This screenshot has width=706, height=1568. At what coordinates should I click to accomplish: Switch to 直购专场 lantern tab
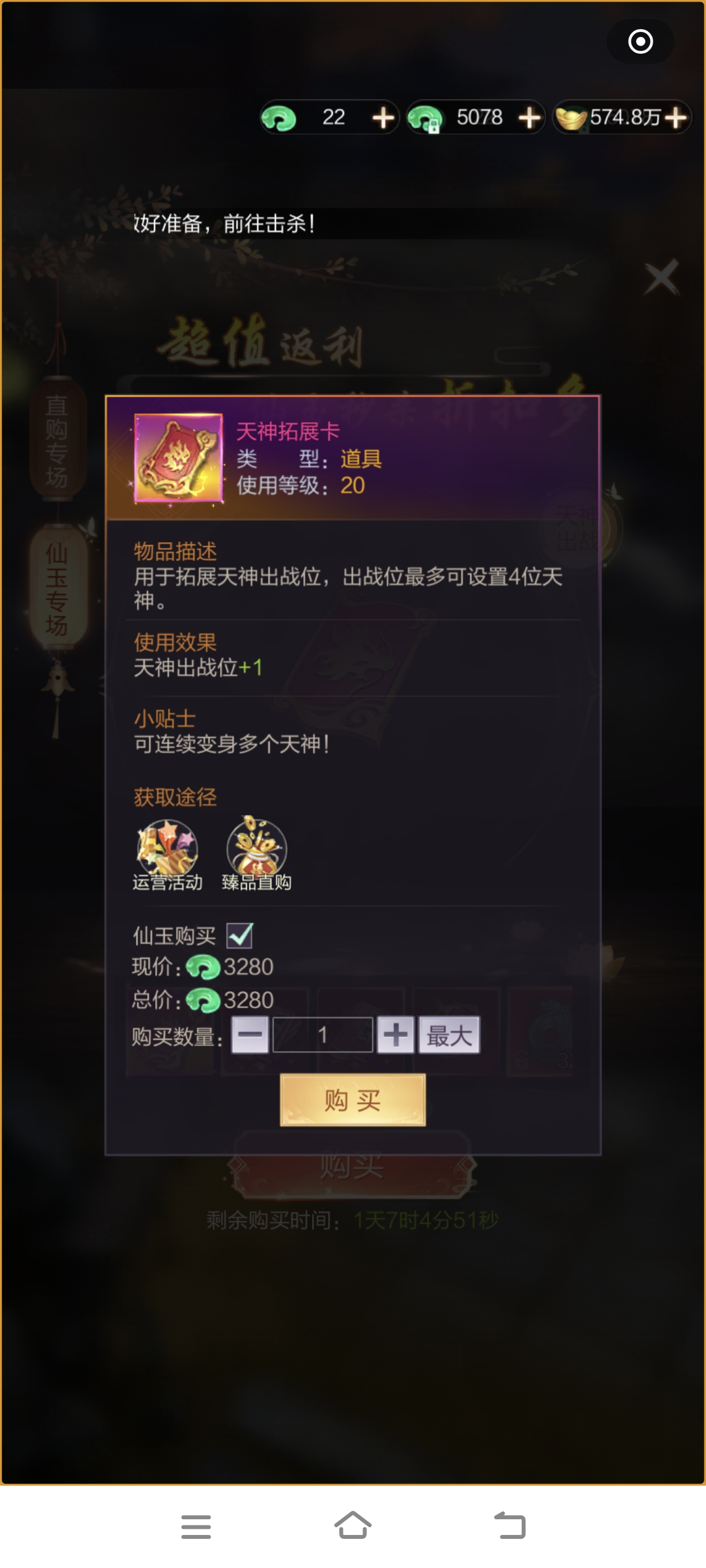tap(57, 440)
